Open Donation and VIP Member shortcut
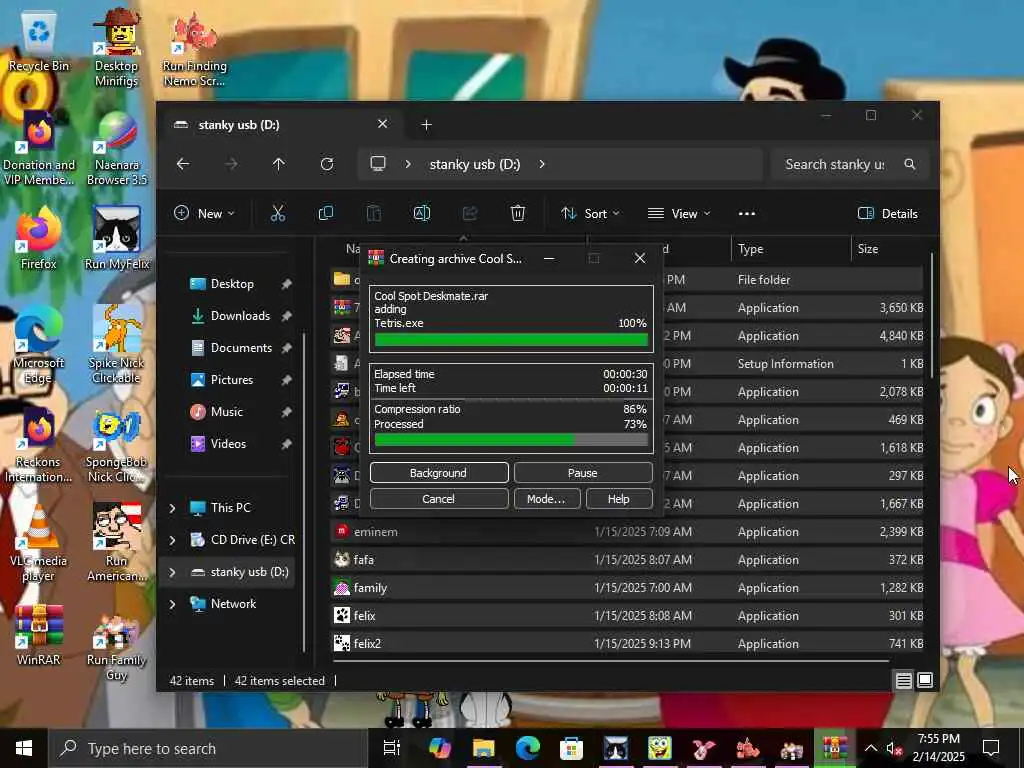Screen dimensions: 1024x768 (x=39, y=148)
